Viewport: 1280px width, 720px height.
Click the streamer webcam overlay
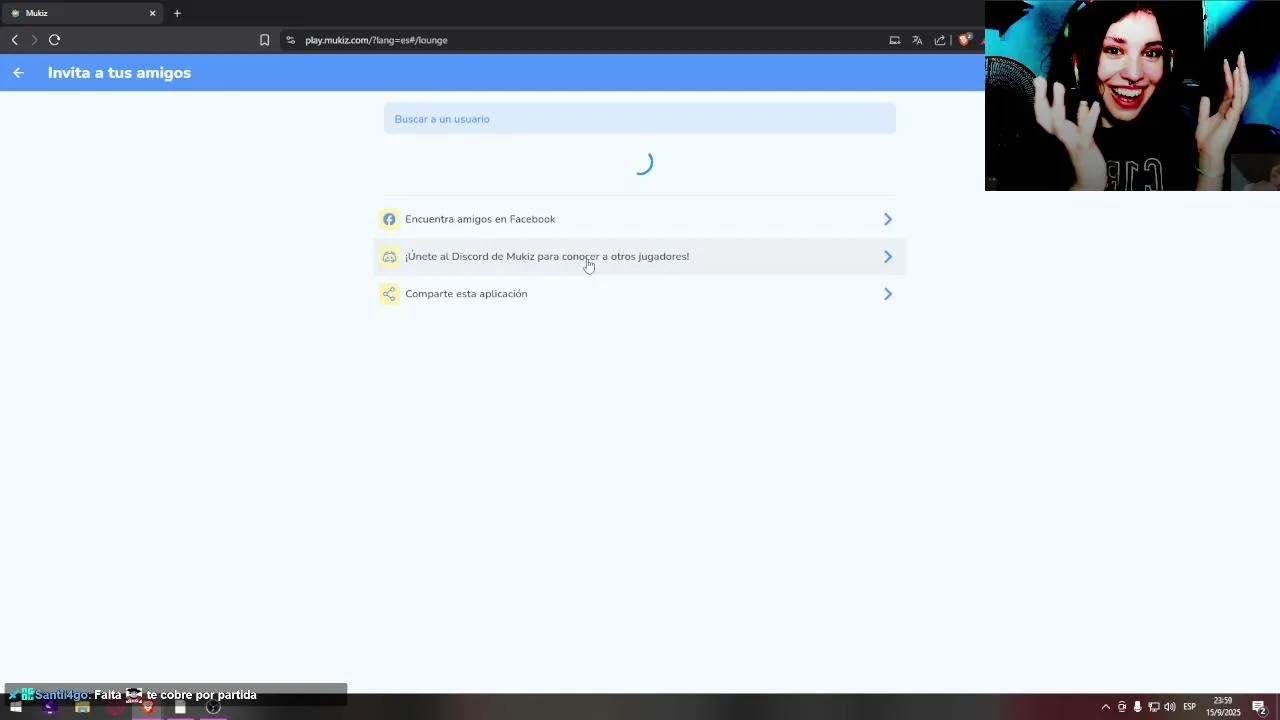[x=1132, y=95]
